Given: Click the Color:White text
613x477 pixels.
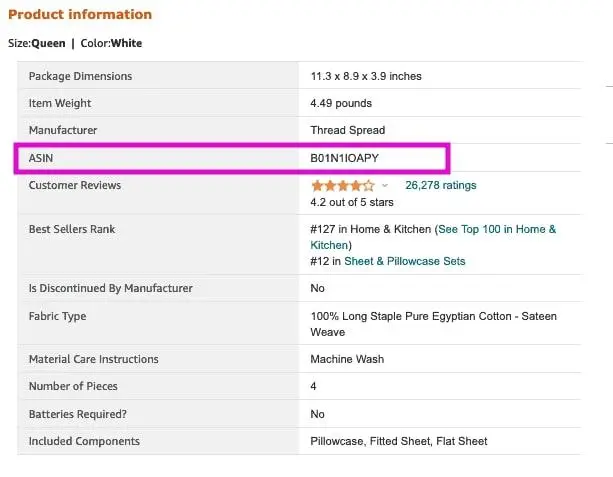Looking at the screenshot, I should [111, 43].
